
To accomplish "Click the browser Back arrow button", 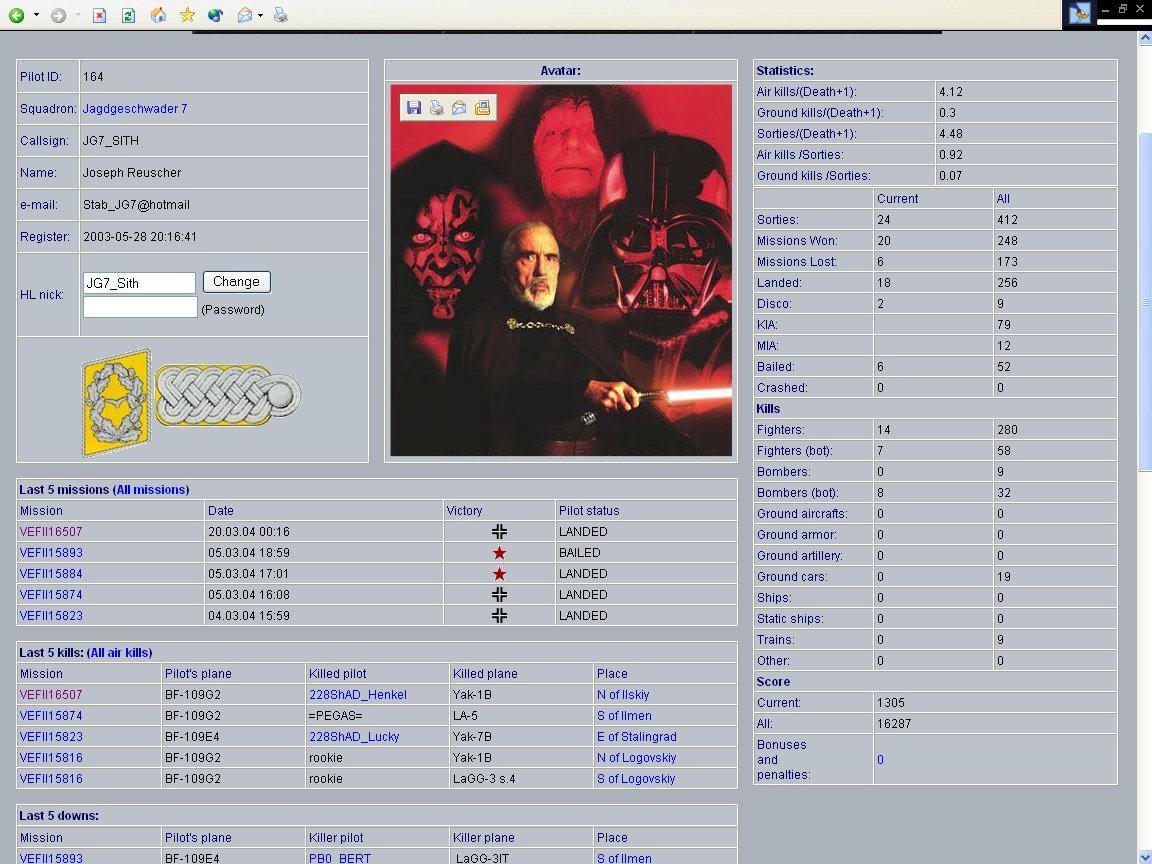I will click(17, 15).
